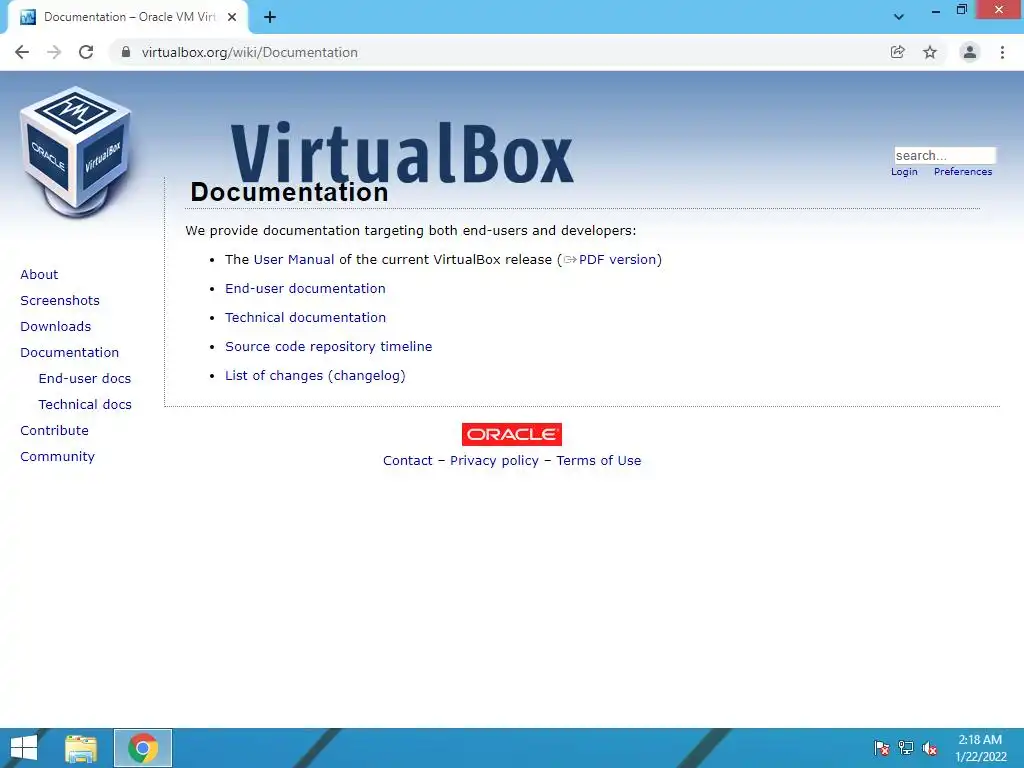
Task: Open the tab search chevron
Action: coord(899,18)
